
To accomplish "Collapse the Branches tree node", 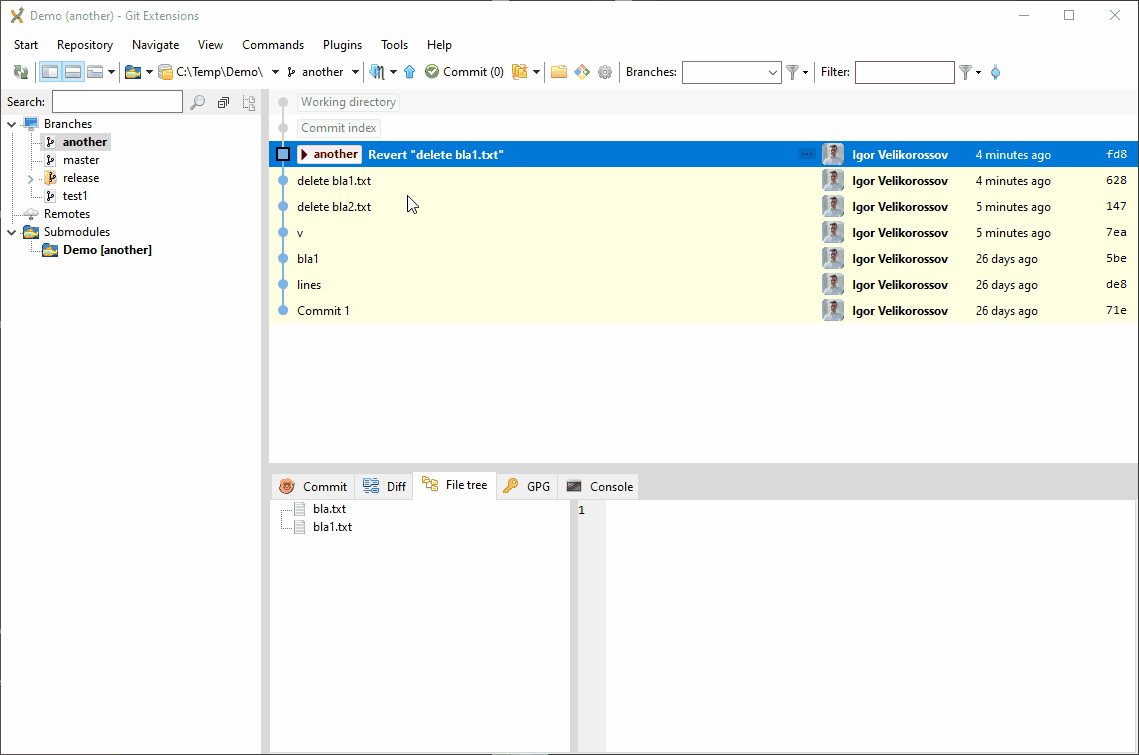I will [x=12, y=124].
